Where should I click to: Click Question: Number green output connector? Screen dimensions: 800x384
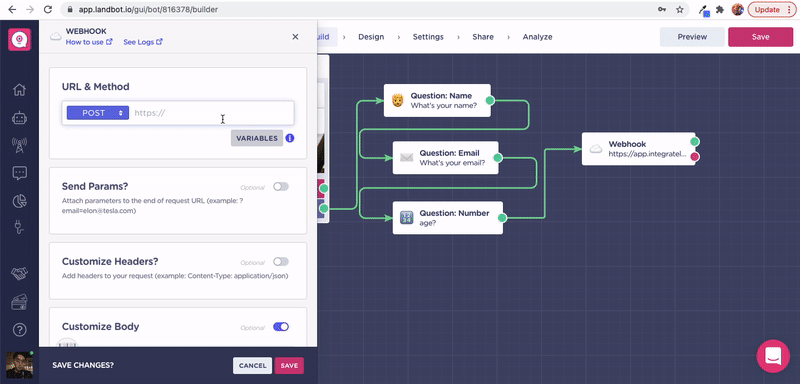pos(502,218)
